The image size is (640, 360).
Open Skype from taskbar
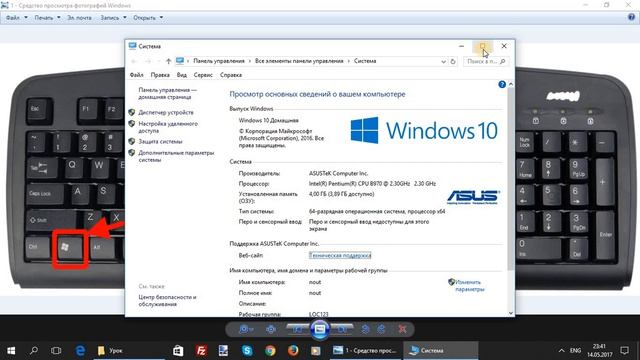pos(247,351)
